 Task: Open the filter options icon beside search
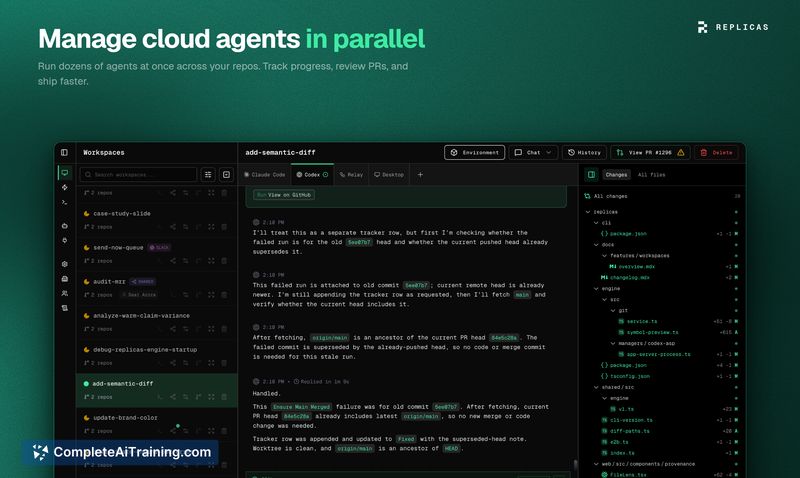click(x=208, y=174)
